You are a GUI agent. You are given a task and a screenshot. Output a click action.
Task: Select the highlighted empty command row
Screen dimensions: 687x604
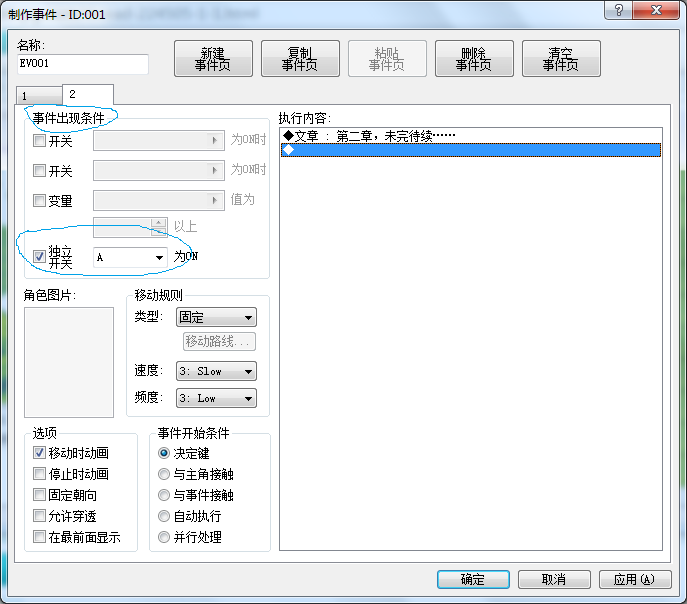471,150
